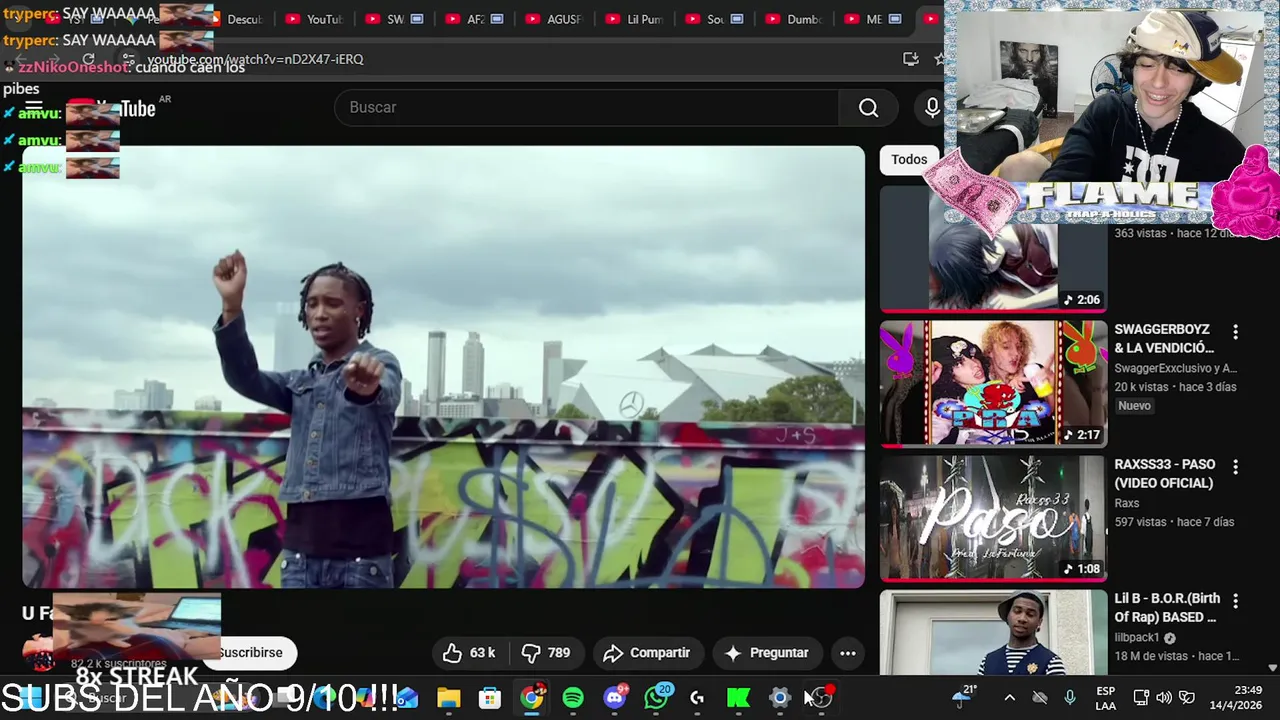Select the Todos filter chip
Image resolution: width=1280 pixels, height=720 pixels.
pyautogui.click(x=909, y=159)
